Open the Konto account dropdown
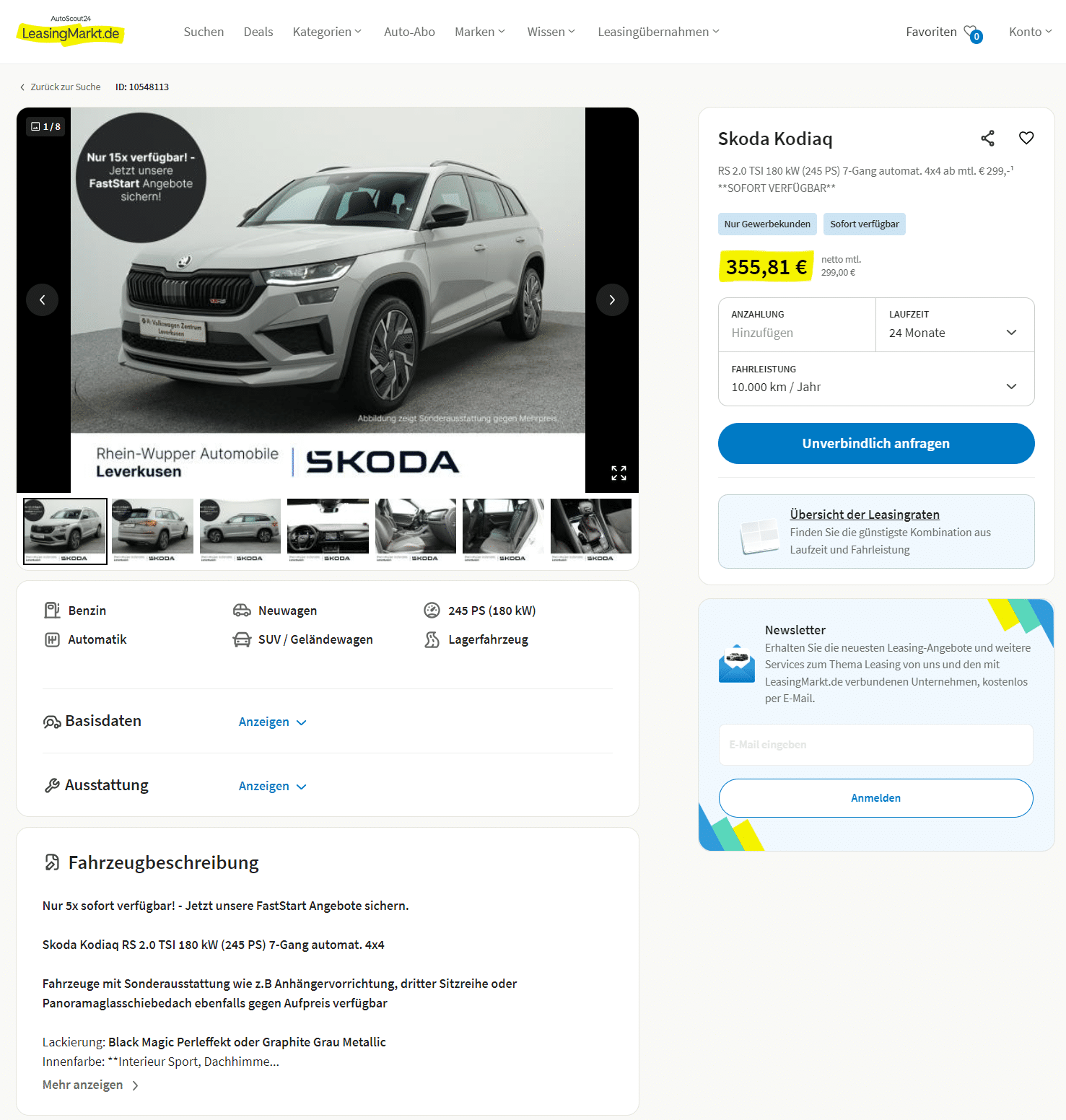Image resolution: width=1066 pixels, height=1120 pixels. tap(1031, 32)
